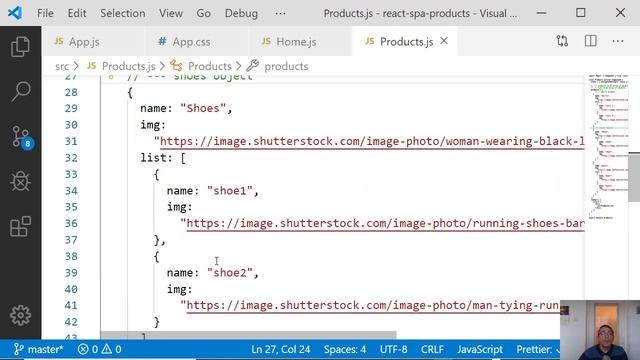640x360 pixels.
Task: Click Ln 27, Col 24 cursor position
Action: pyautogui.click(x=280, y=349)
